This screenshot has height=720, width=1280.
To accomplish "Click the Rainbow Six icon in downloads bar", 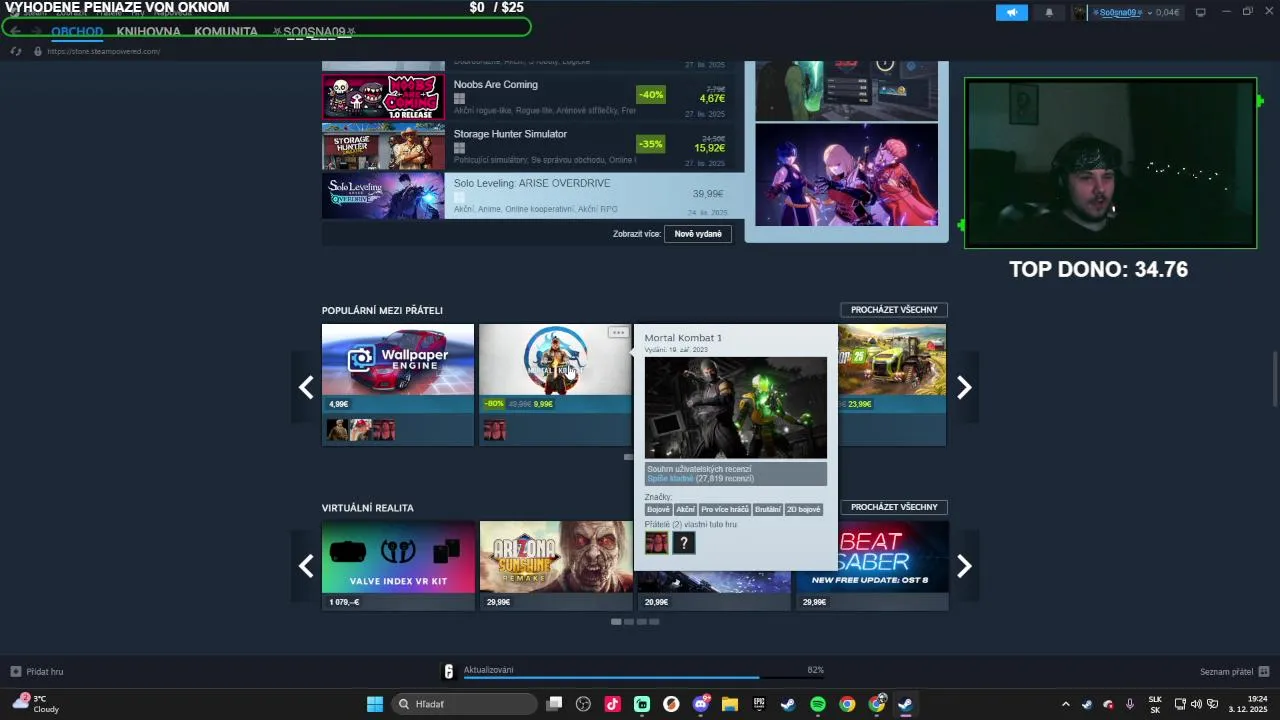I will click(449, 672).
